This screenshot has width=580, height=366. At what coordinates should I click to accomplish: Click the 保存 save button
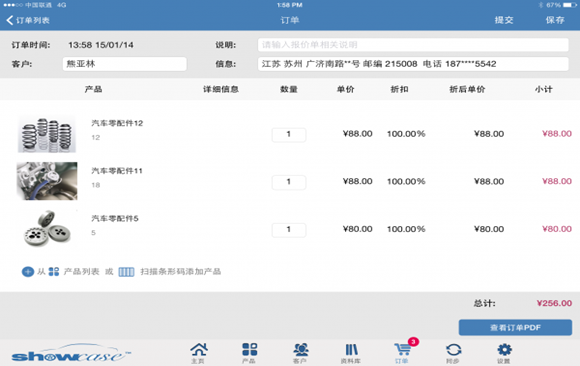point(555,20)
